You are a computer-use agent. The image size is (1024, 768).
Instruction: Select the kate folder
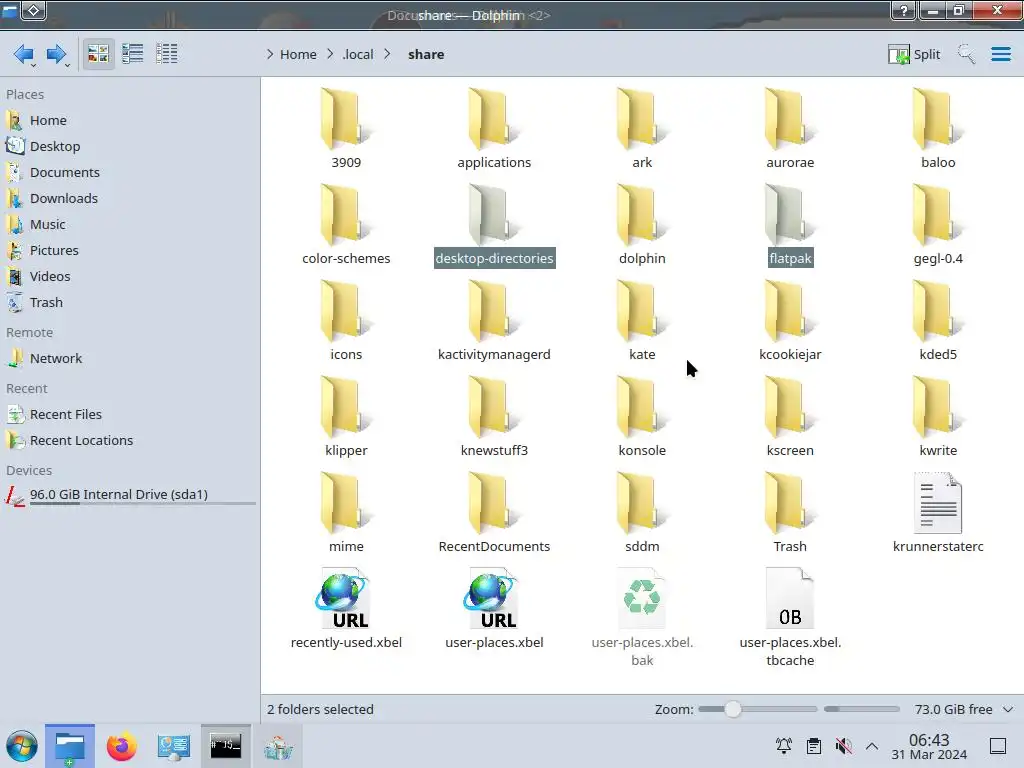pos(642,321)
